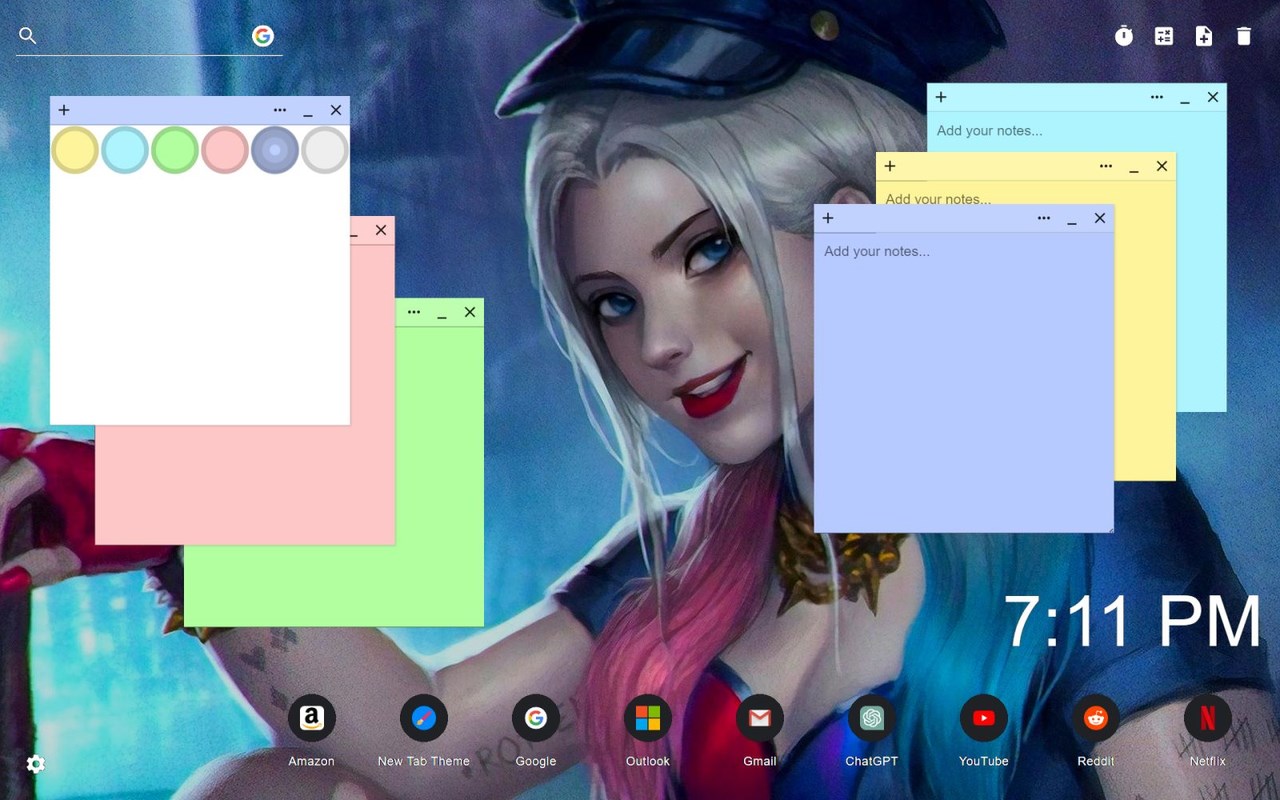Open the three-dot menu on yellow note
The height and width of the screenshot is (800, 1280).
pyautogui.click(x=1106, y=166)
